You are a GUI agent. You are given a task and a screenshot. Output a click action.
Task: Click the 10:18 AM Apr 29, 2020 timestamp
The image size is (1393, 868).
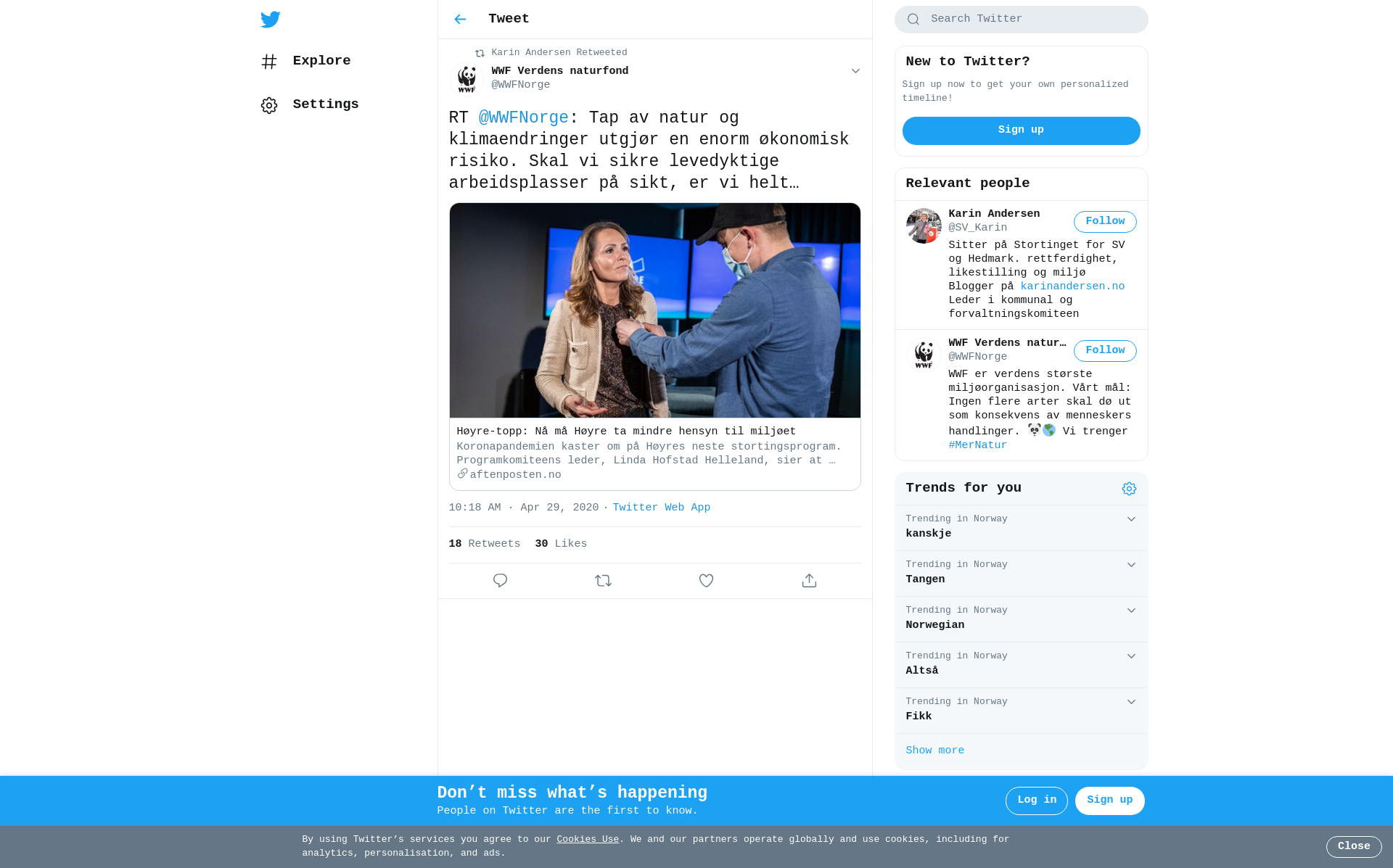pos(523,508)
